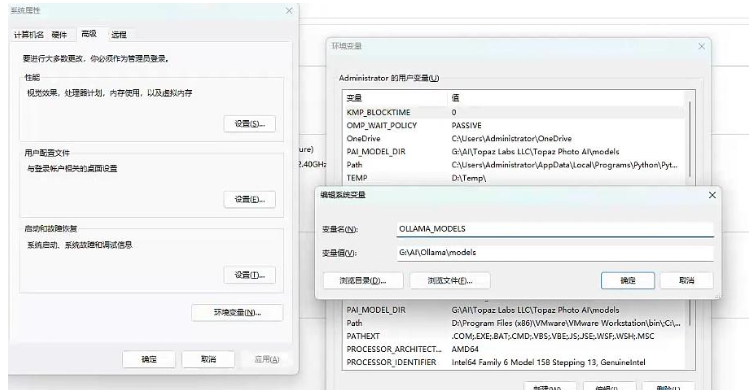Select system Path variable with VMware
This screenshot has width=749, height=390.
coord(515,323)
